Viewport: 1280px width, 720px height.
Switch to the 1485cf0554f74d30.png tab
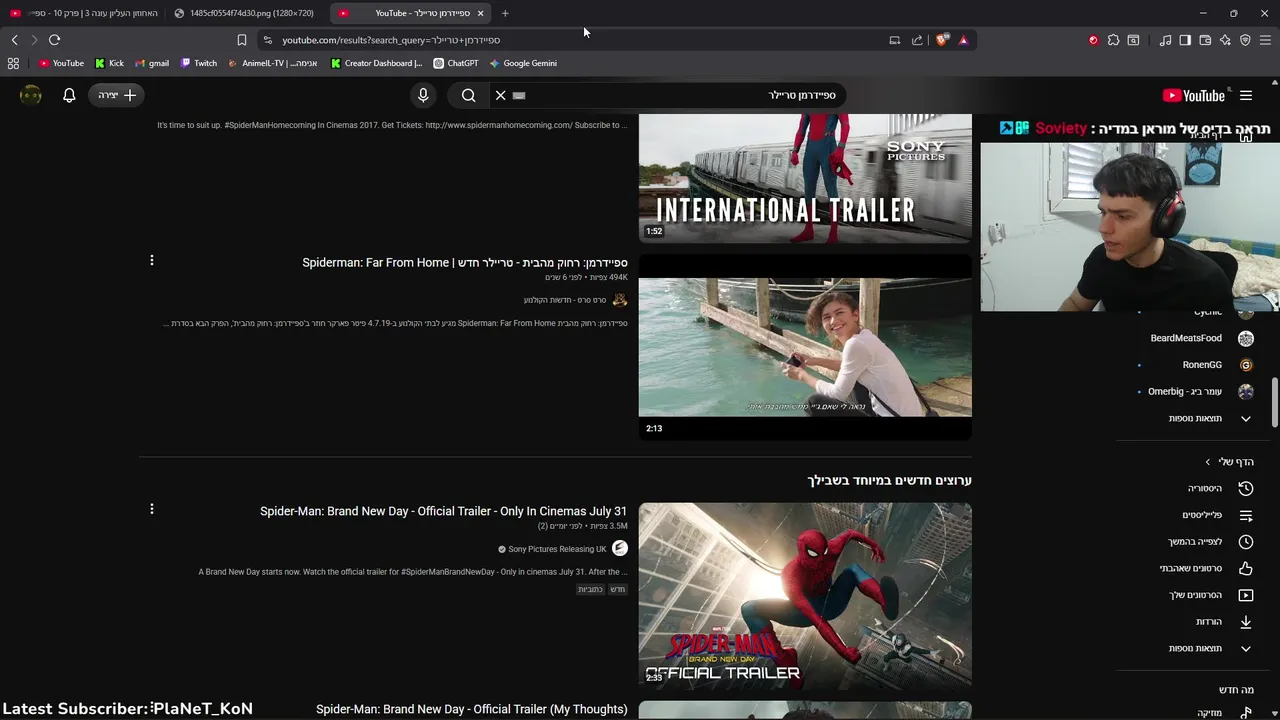tap(245, 13)
